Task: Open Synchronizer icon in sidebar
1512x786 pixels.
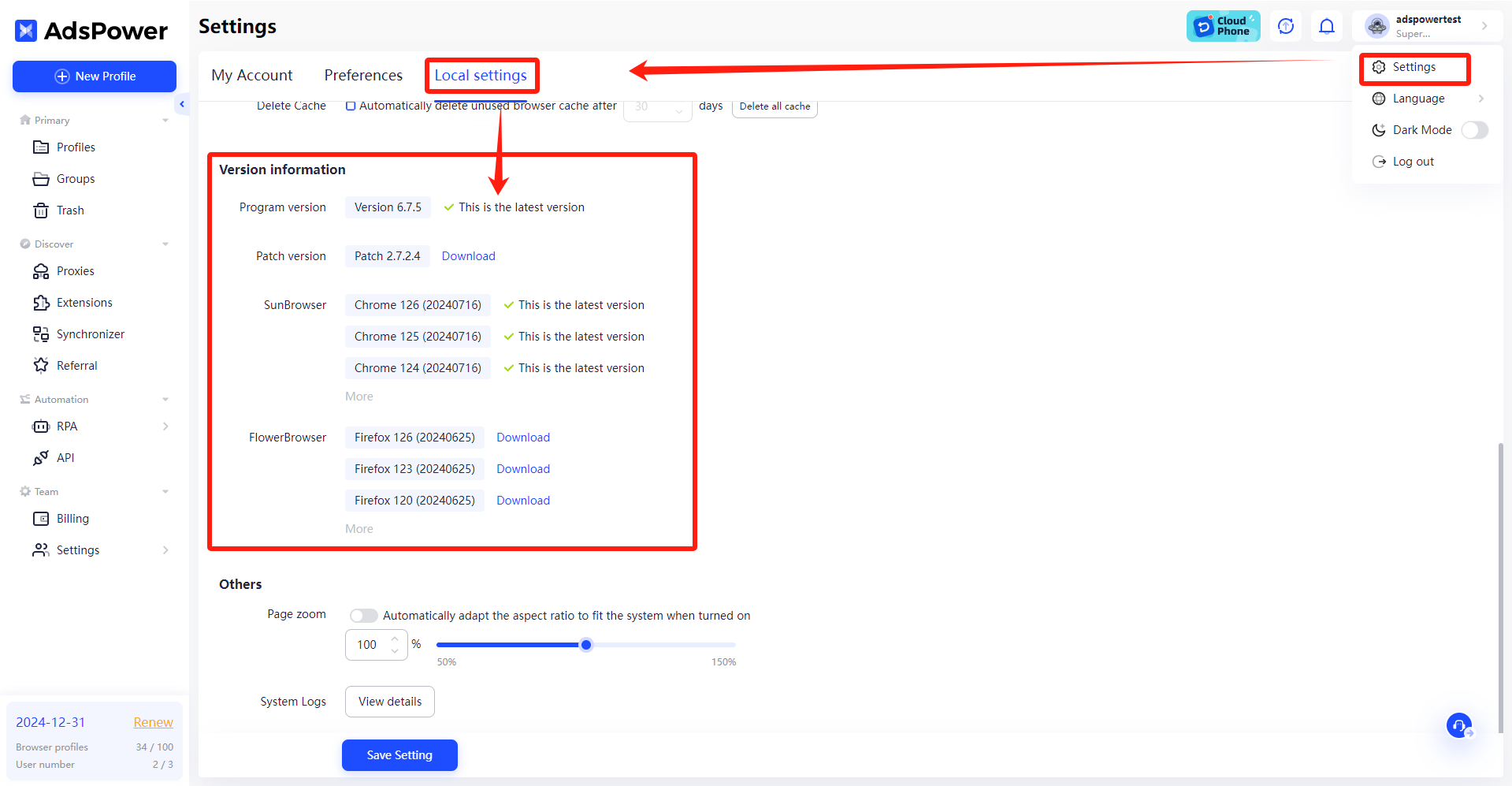Action: (41, 334)
